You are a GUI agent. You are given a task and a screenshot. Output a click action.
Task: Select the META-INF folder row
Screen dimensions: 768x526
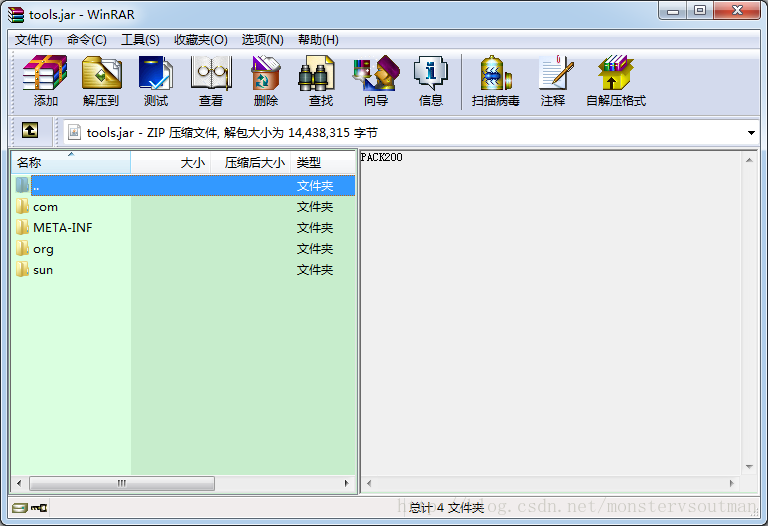(184, 228)
